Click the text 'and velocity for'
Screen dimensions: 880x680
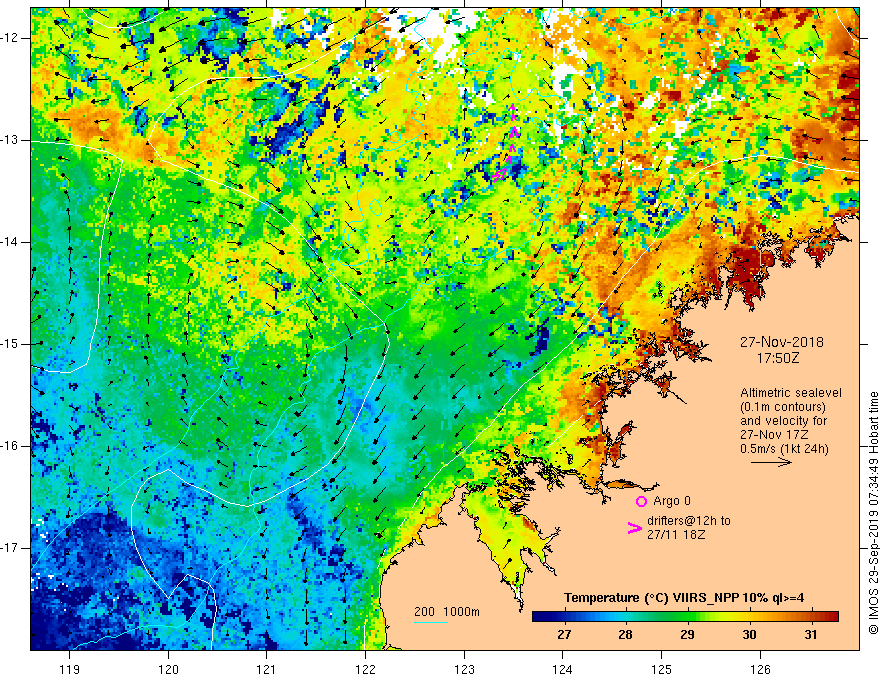[783, 421]
